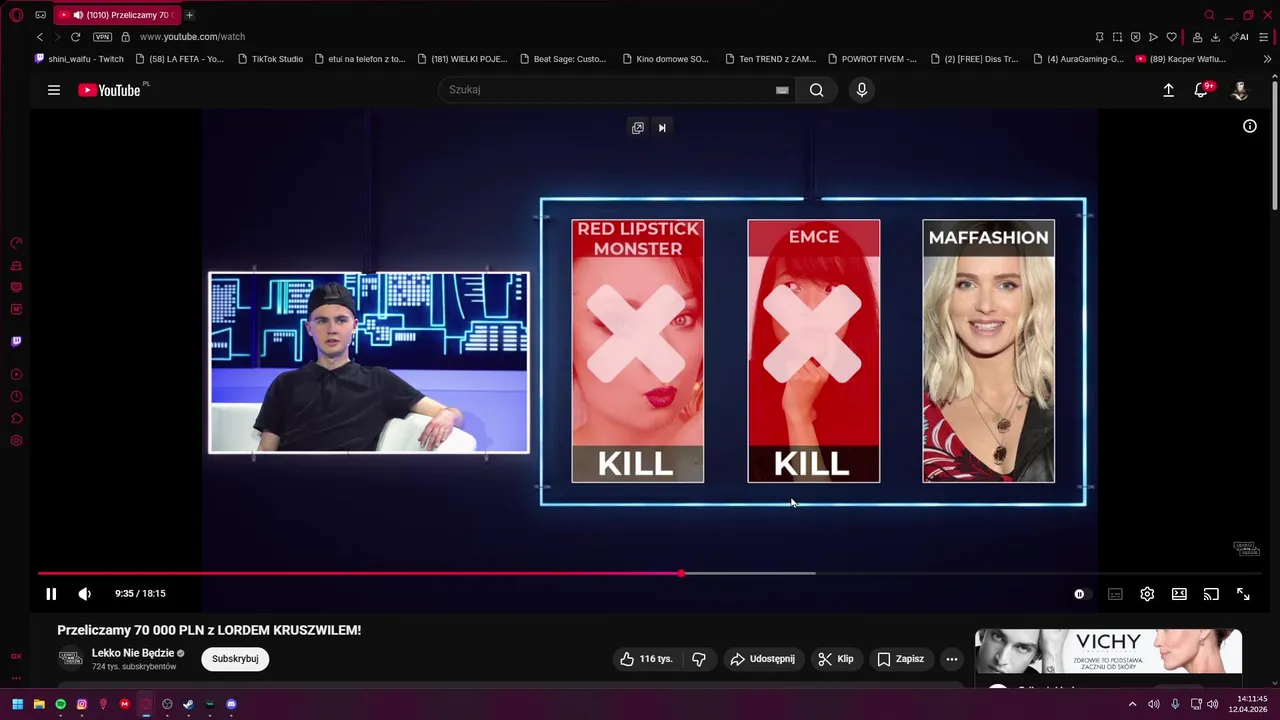
Task: Open the upload/create video button
Action: [x=1168, y=90]
